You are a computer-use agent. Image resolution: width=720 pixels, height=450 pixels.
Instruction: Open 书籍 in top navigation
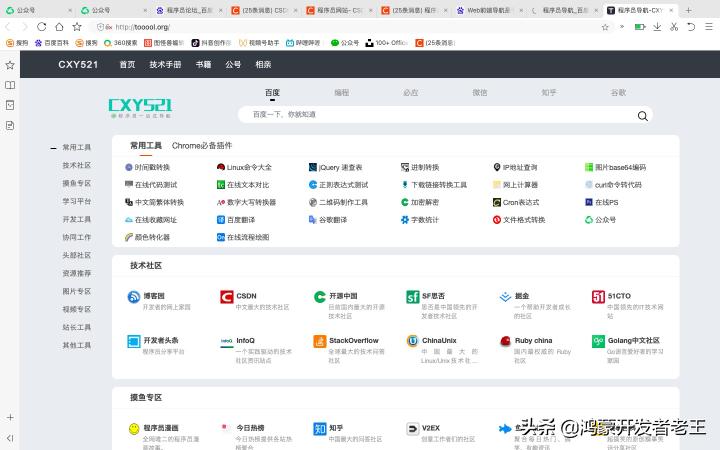(203, 65)
